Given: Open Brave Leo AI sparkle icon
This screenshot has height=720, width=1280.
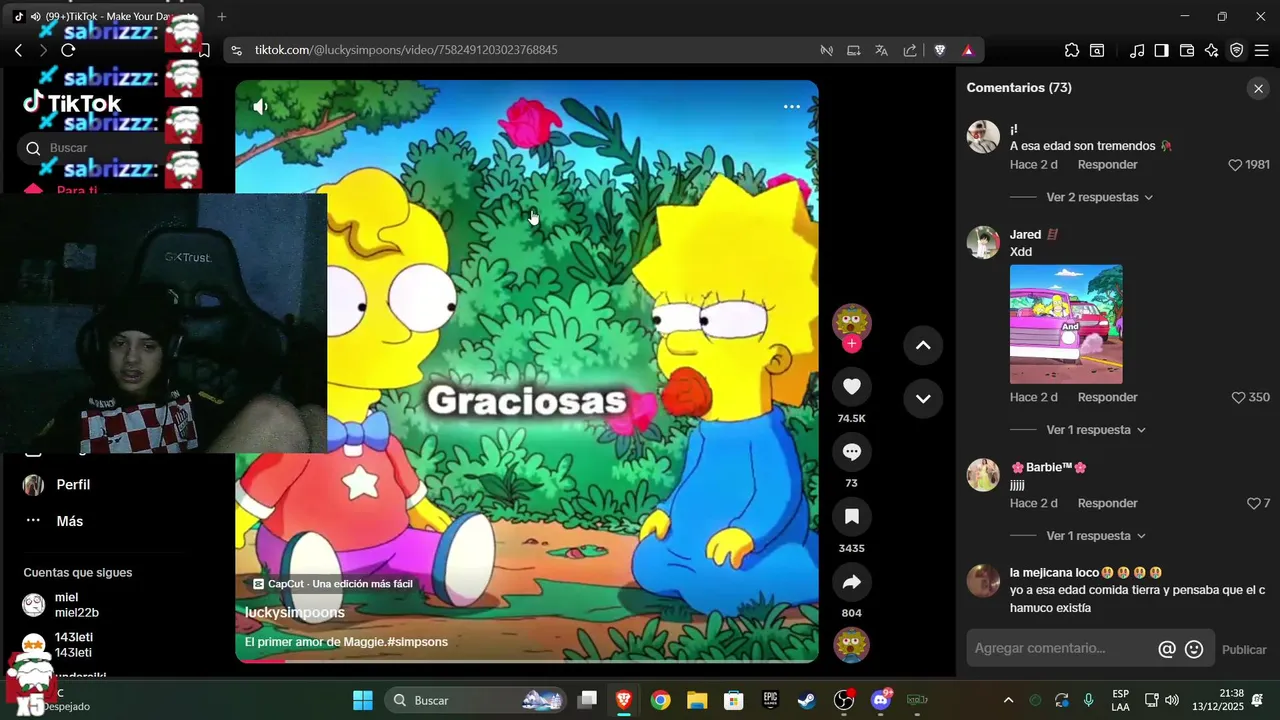Looking at the screenshot, I should click(x=1212, y=50).
